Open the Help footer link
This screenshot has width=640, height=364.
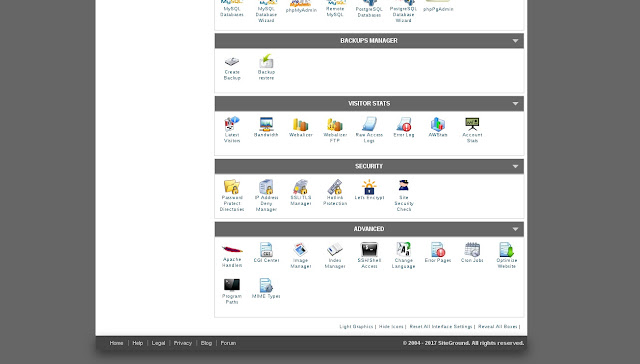138,343
